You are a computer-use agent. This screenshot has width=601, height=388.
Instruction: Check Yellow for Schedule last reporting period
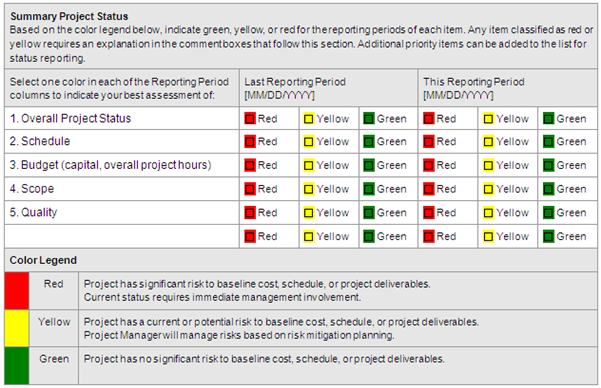click(309, 142)
